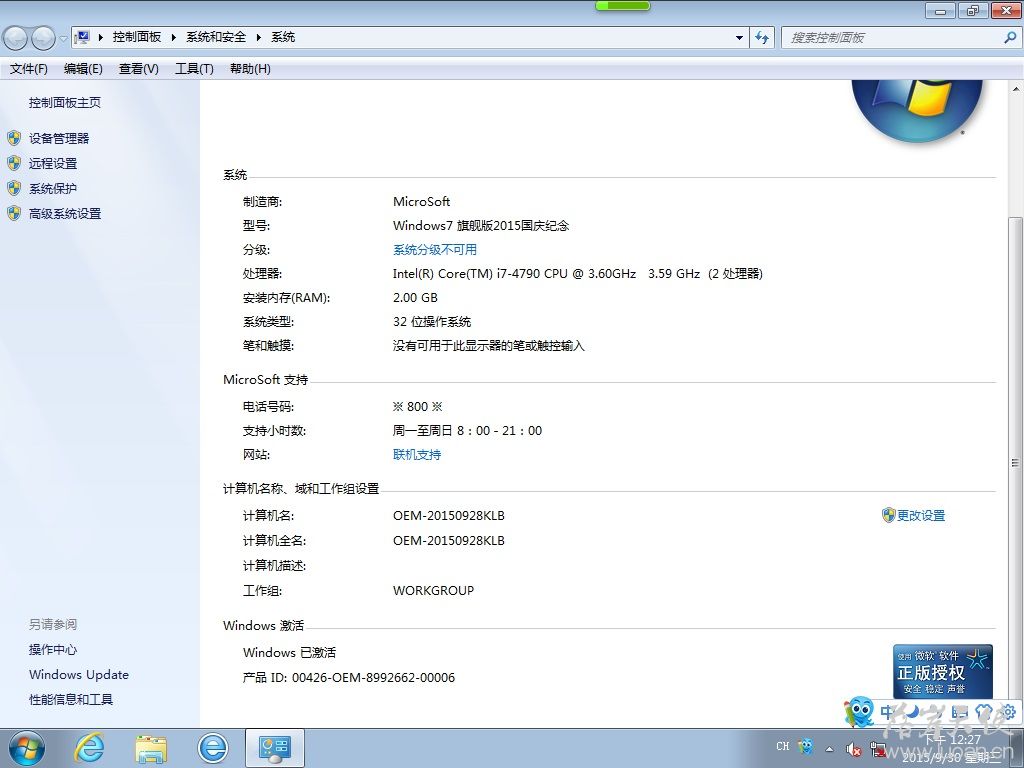Select the Control Panel taskbar button
The height and width of the screenshot is (768, 1024).
coord(275,748)
